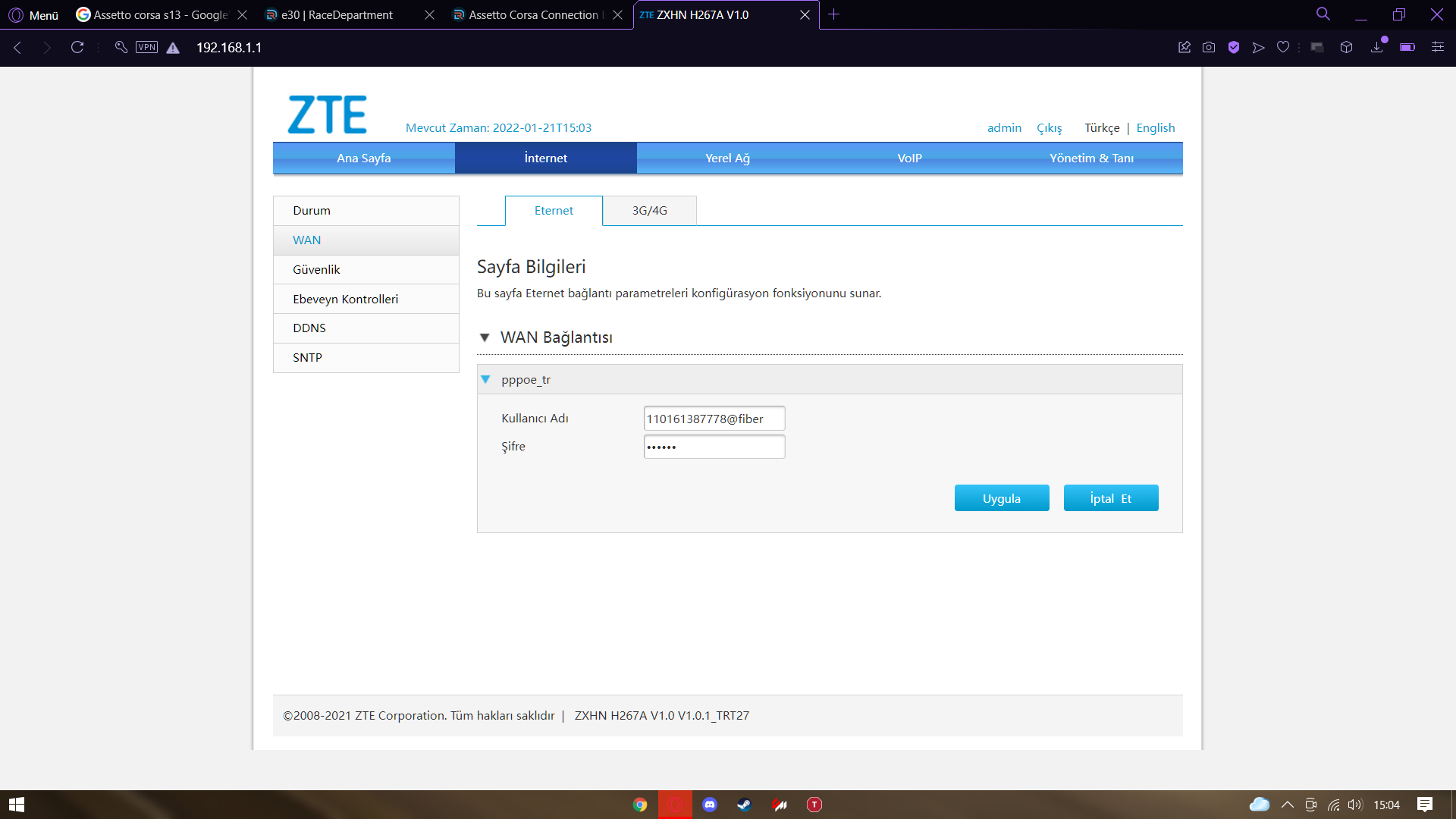Click the Uygula button
This screenshot has width=1456, height=819.
(1002, 498)
